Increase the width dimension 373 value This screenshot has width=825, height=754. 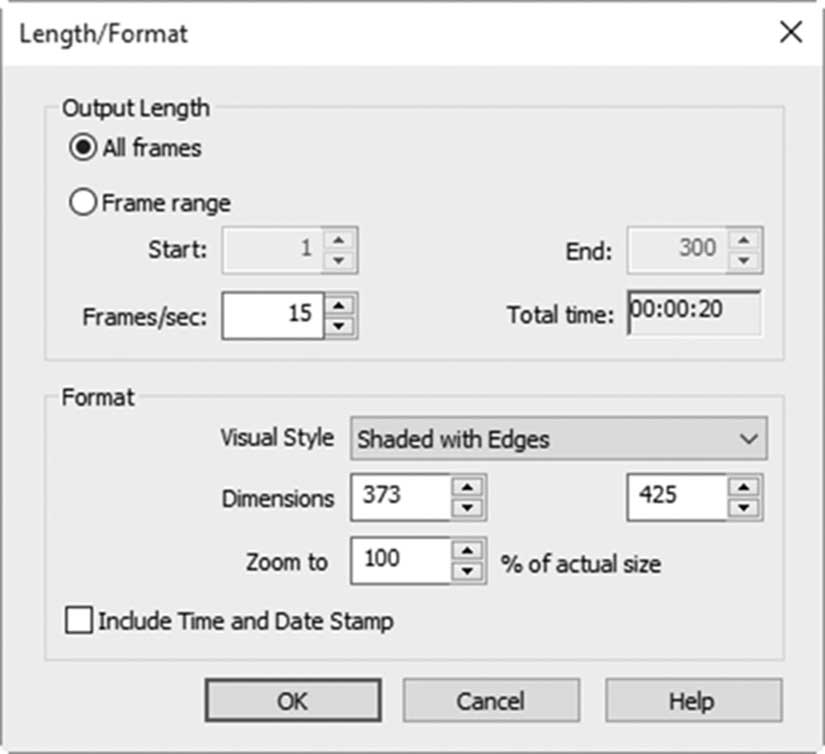click(x=468, y=487)
